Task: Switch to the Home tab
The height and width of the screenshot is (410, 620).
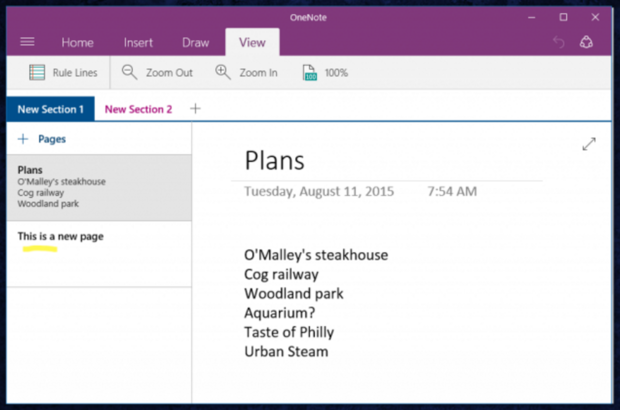Action: [78, 42]
